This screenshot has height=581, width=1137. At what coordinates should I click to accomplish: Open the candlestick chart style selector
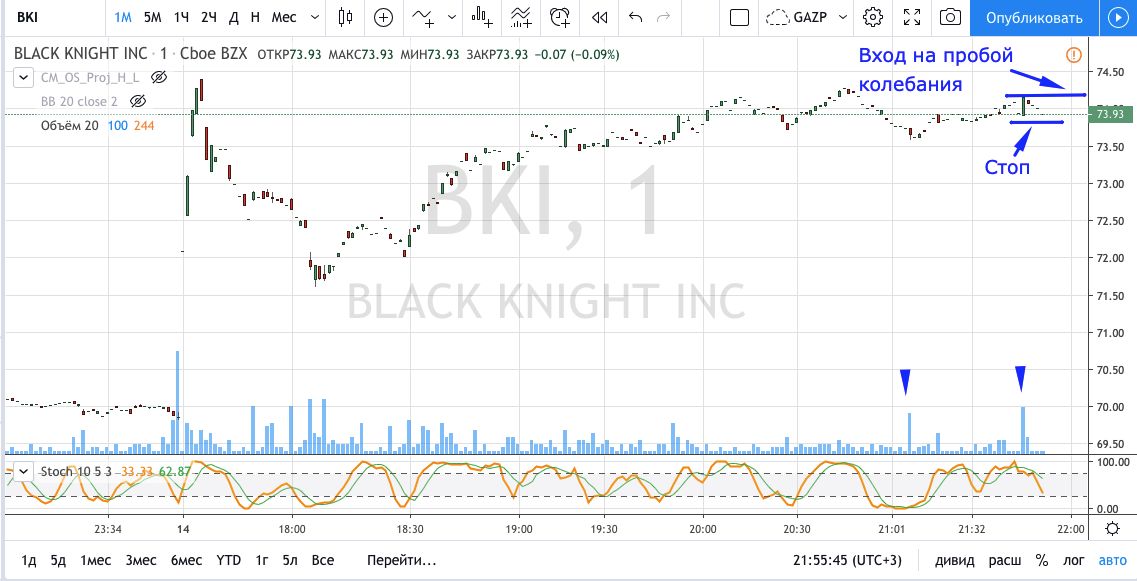coord(345,17)
